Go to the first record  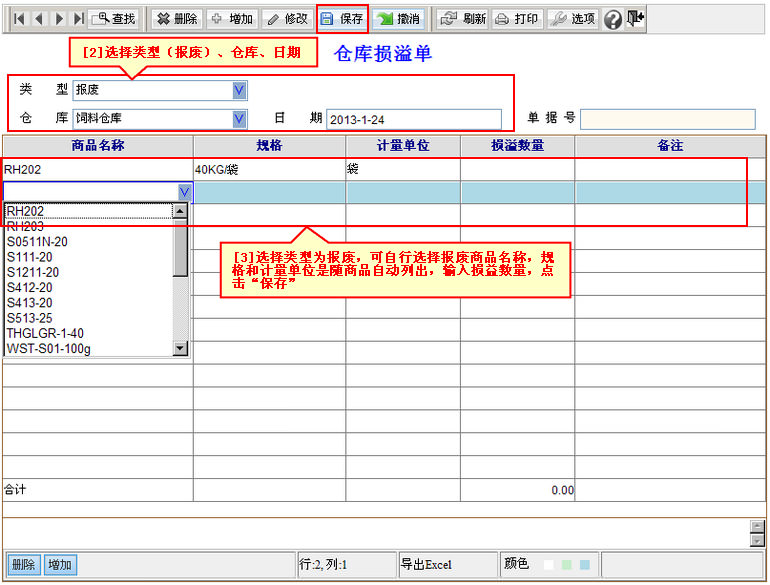click(x=18, y=18)
